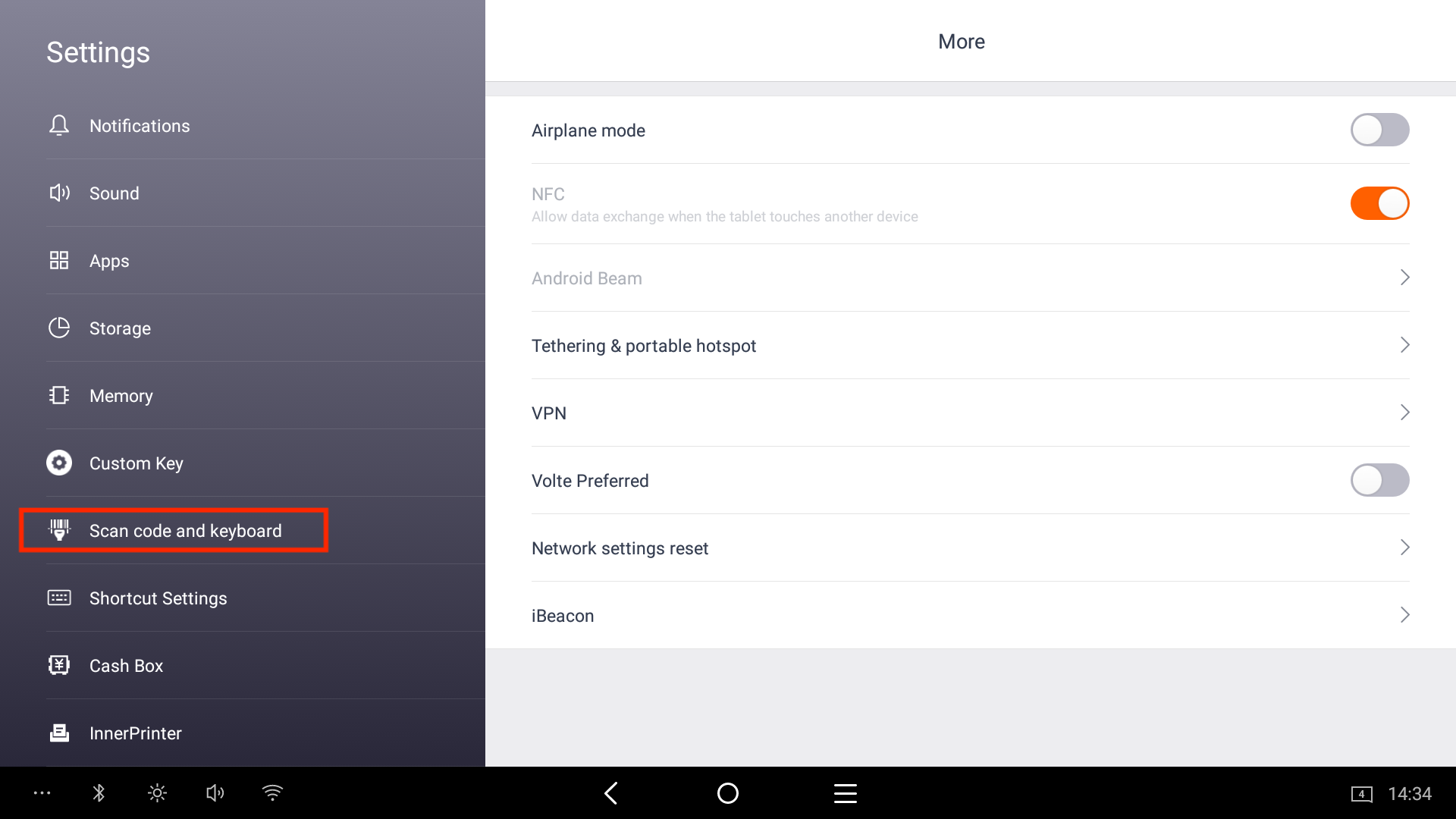Viewport: 1456px width, 819px height.
Task: Open the Memory chip icon
Action: (x=59, y=395)
